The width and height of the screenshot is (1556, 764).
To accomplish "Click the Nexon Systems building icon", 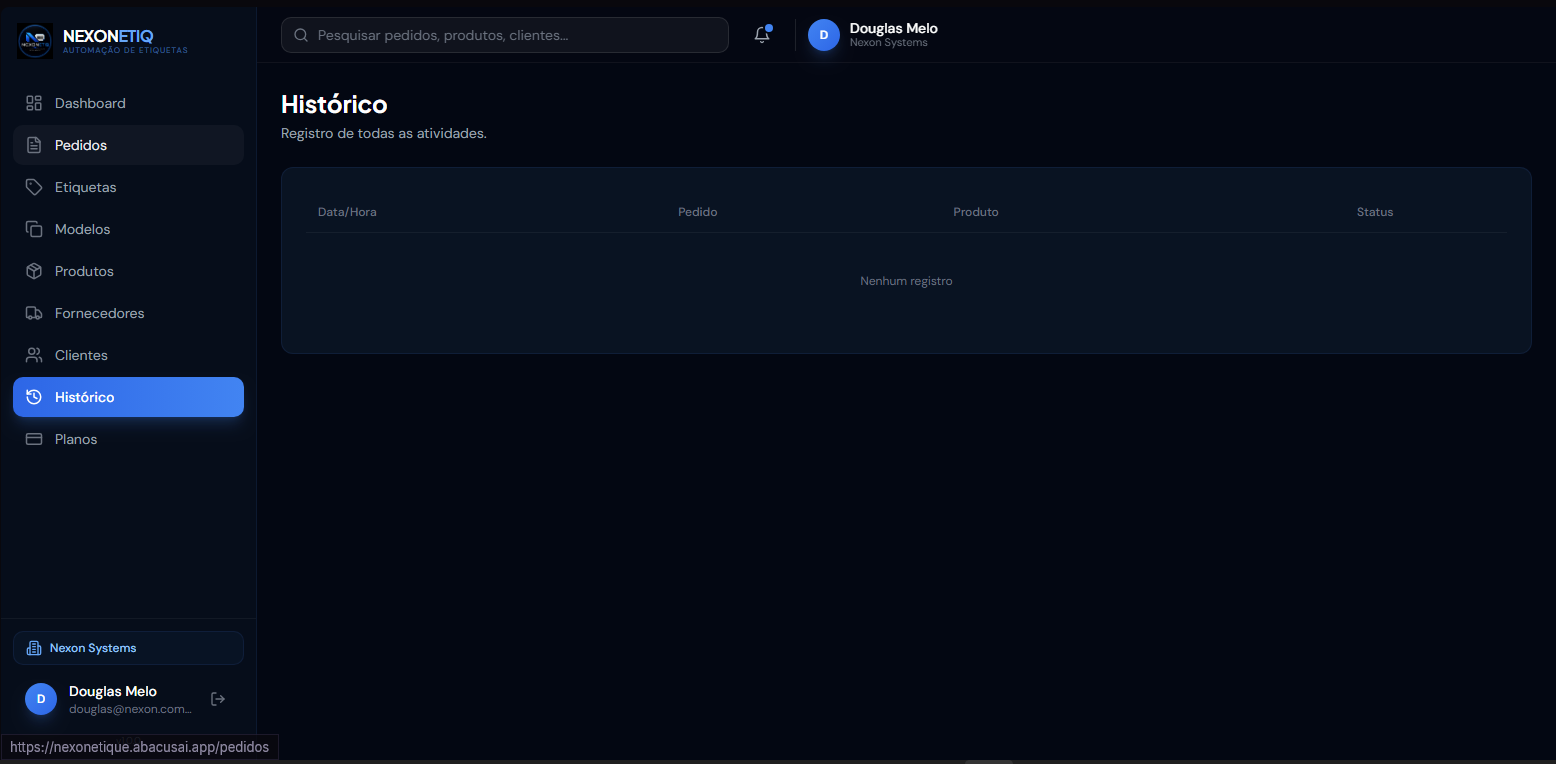I will (x=34, y=648).
